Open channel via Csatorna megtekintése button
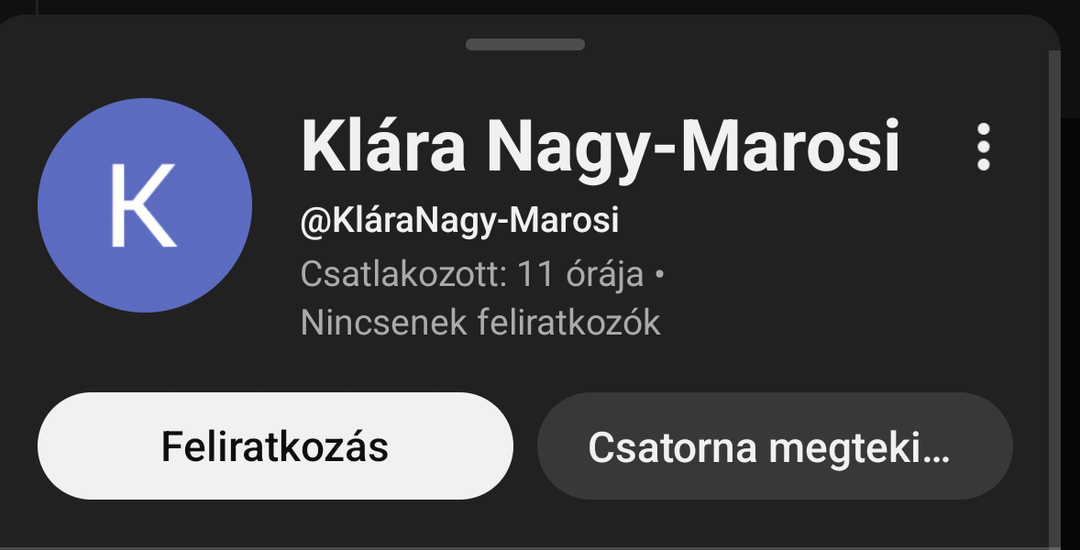This screenshot has height=550, width=1080. (775, 446)
